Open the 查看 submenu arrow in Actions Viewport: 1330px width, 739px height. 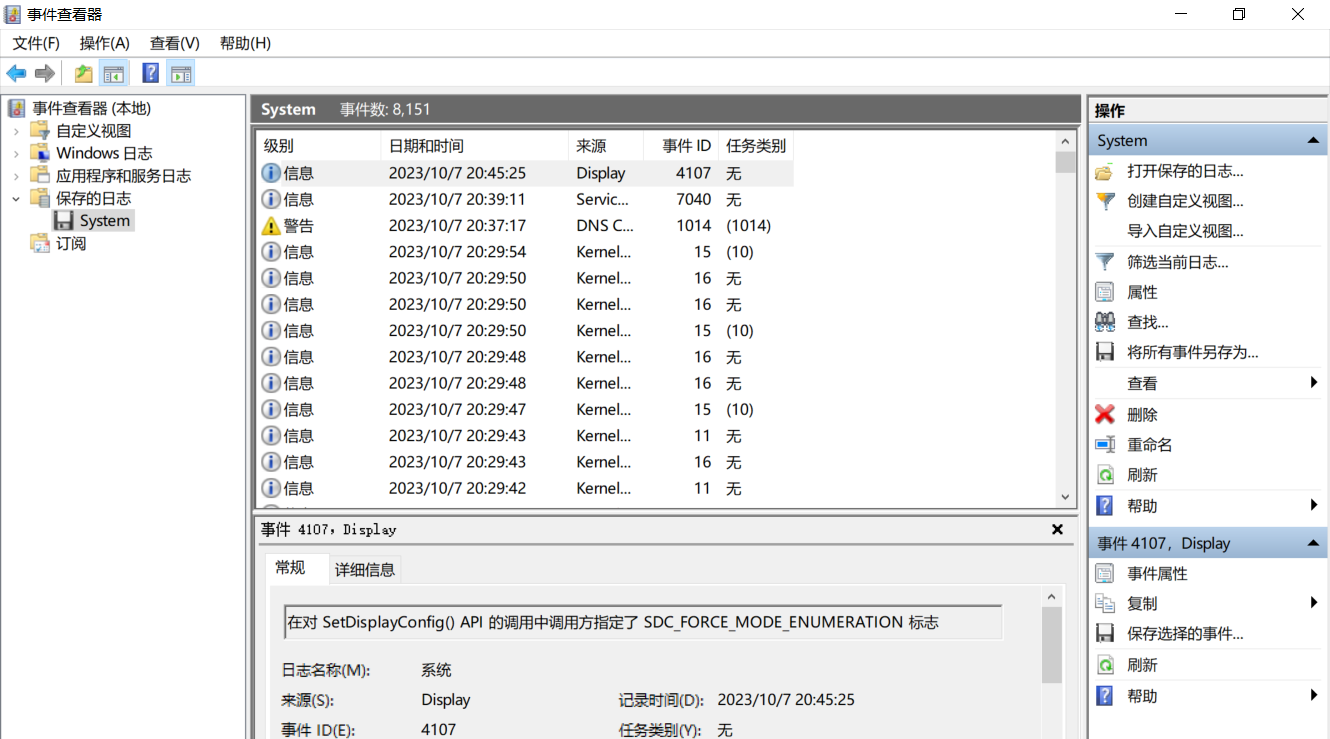(1314, 383)
